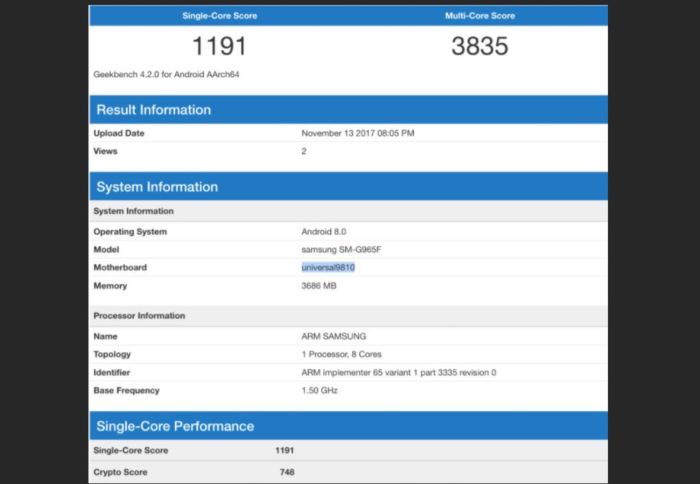Screen dimensions: 700x484
Task: Click the 3686 MB memory value
Action: click(x=319, y=286)
